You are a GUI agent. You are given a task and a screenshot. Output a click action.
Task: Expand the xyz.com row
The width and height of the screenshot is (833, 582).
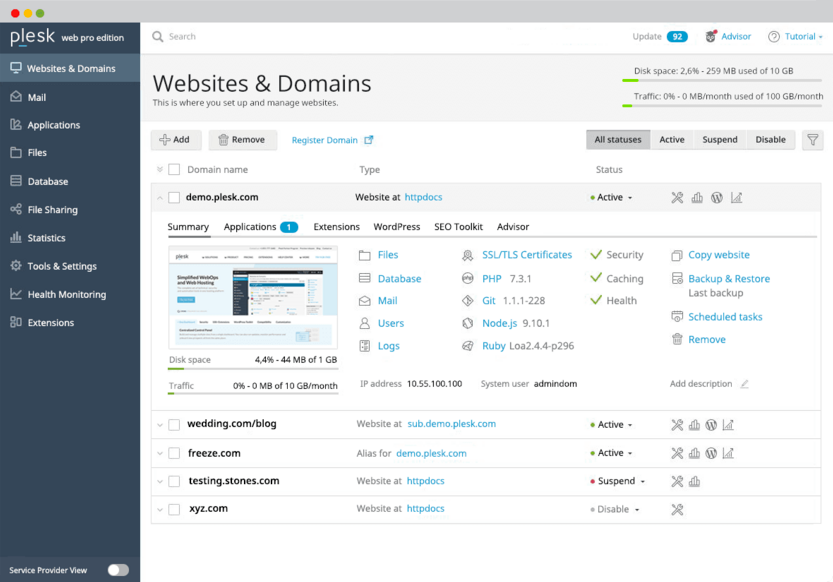click(x=159, y=510)
